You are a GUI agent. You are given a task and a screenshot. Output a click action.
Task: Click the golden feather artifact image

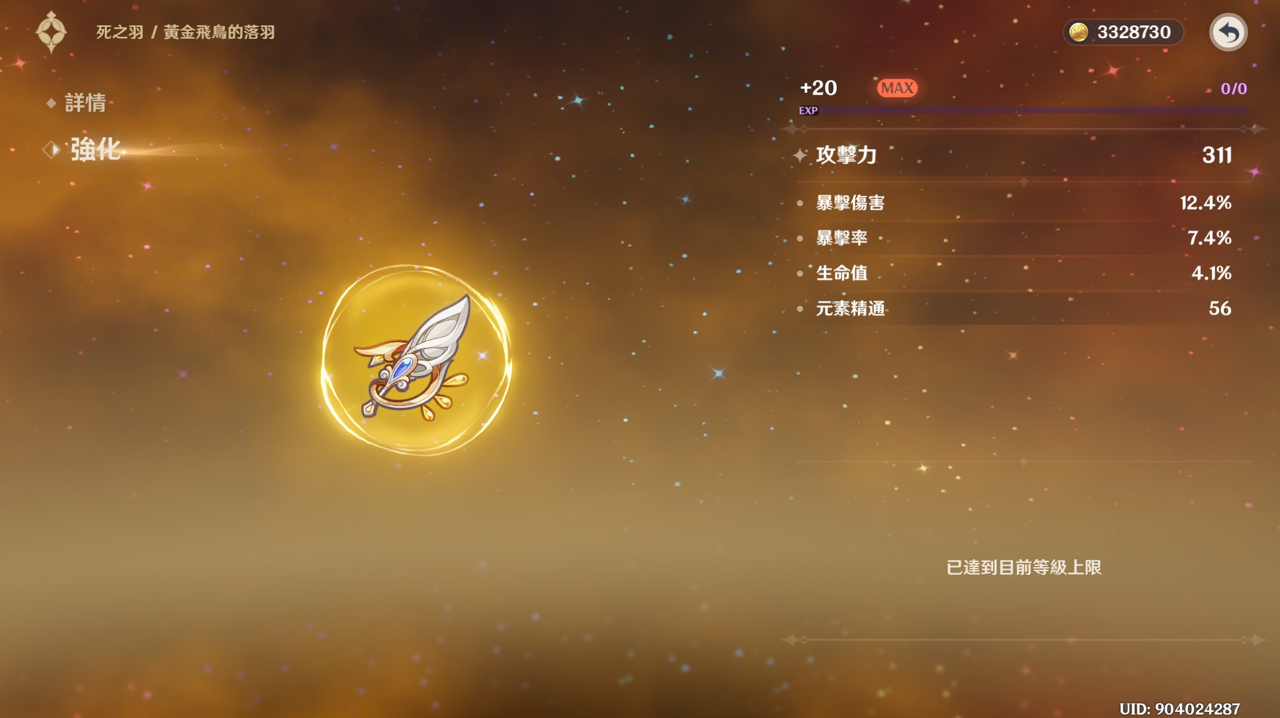(416, 359)
